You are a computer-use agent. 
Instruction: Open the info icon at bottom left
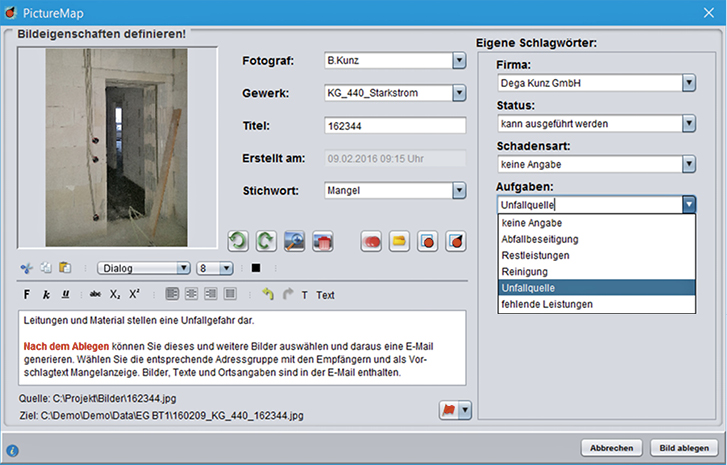click(x=13, y=451)
